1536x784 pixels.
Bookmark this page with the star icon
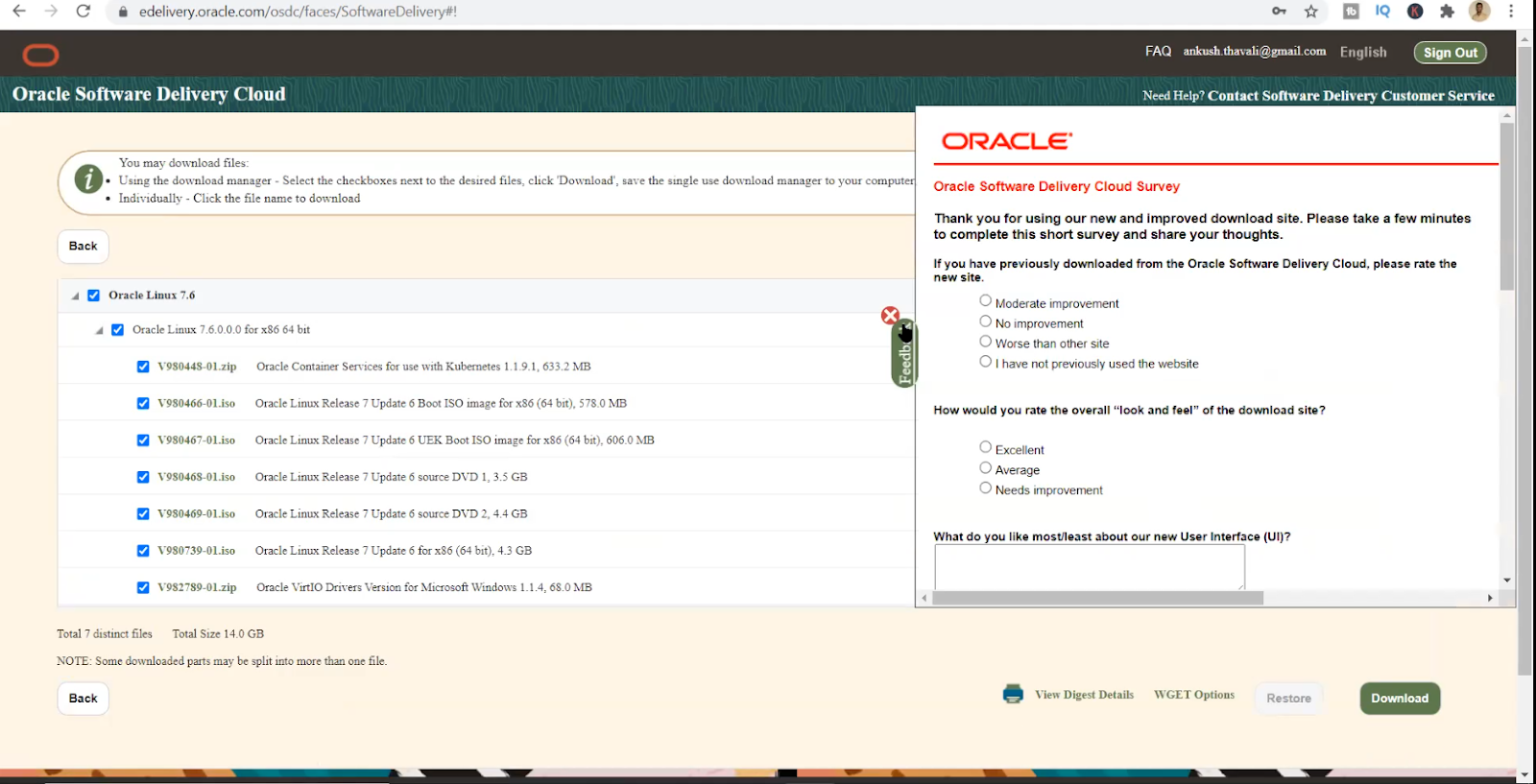point(1311,12)
